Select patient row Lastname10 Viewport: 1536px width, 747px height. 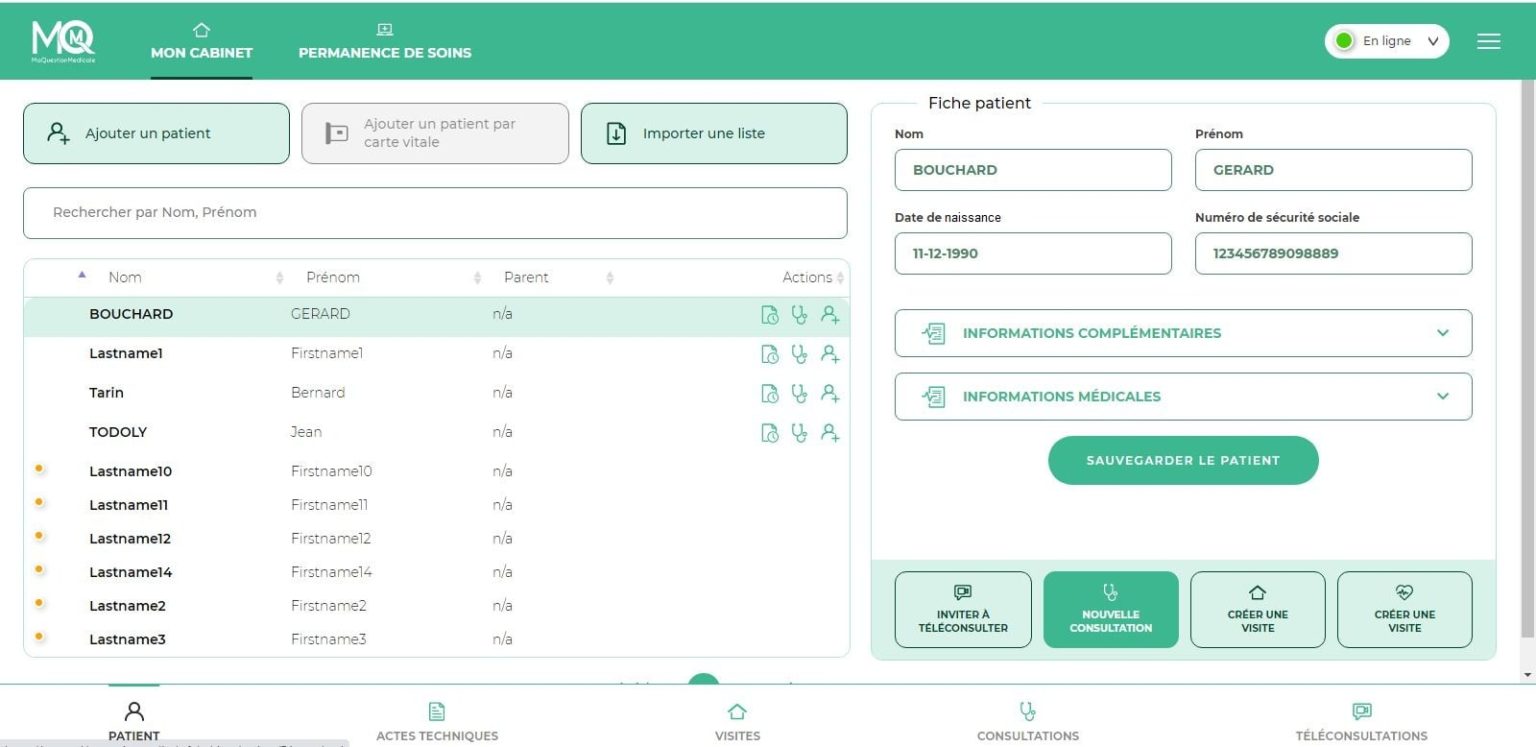pyautogui.click(x=436, y=471)
